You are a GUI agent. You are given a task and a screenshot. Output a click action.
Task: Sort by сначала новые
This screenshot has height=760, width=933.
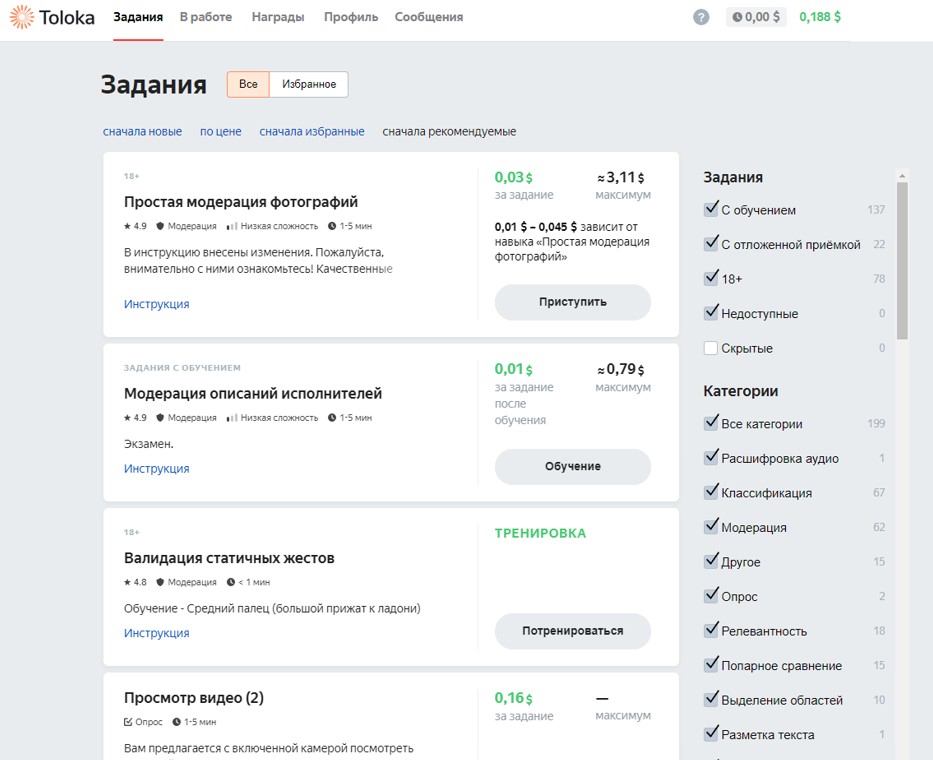[142, 132]
